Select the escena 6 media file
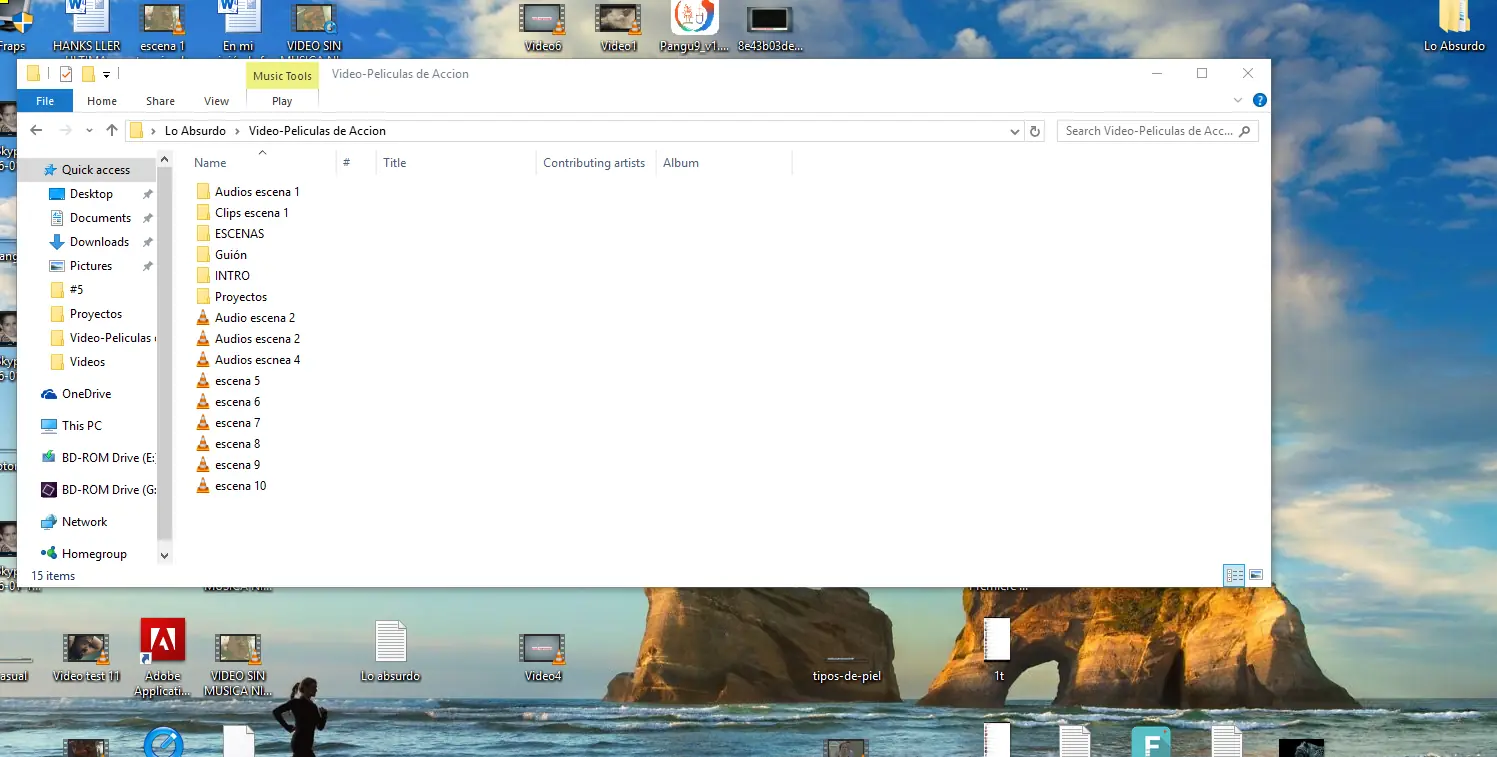The image size is (1497, 757). (228, 401)
